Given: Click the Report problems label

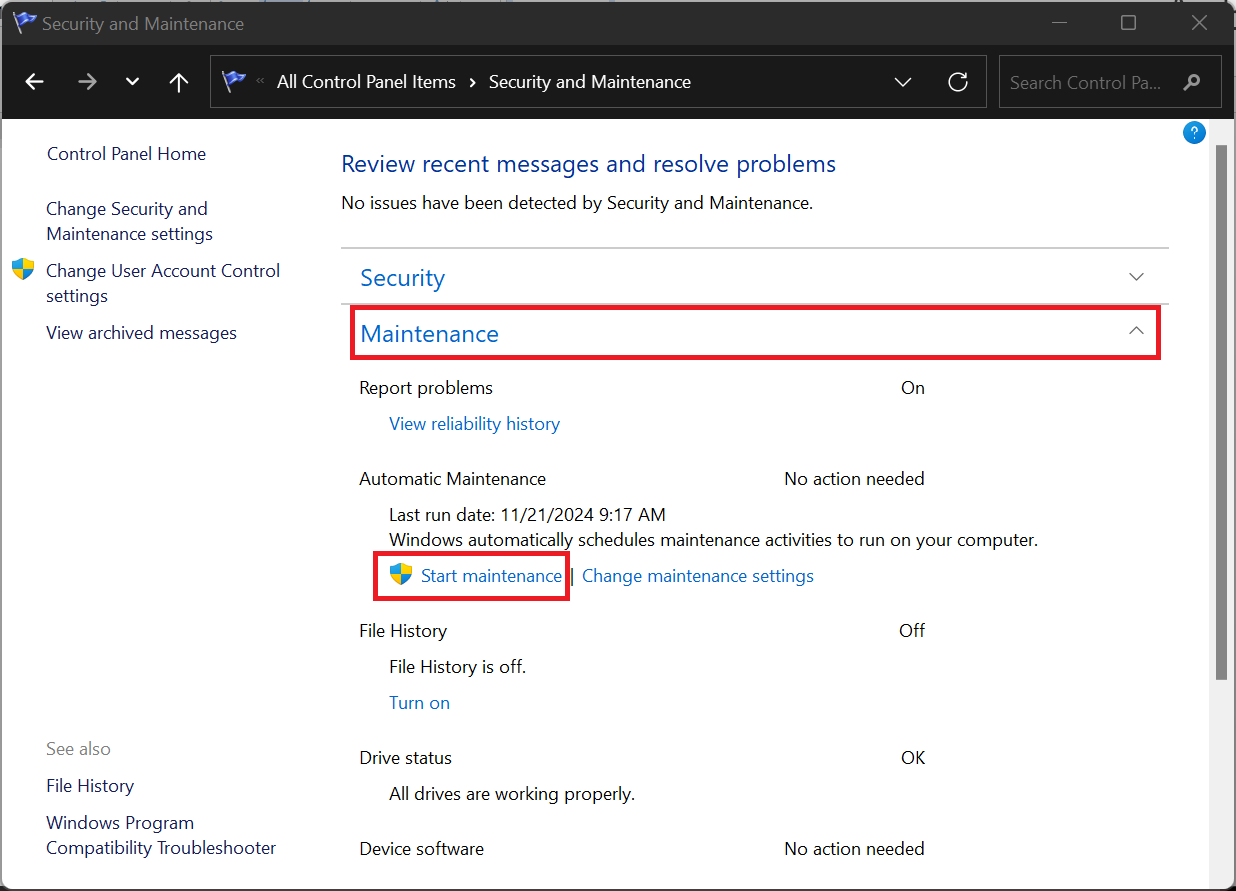Looking at the screenshot, I should point(426,388).
